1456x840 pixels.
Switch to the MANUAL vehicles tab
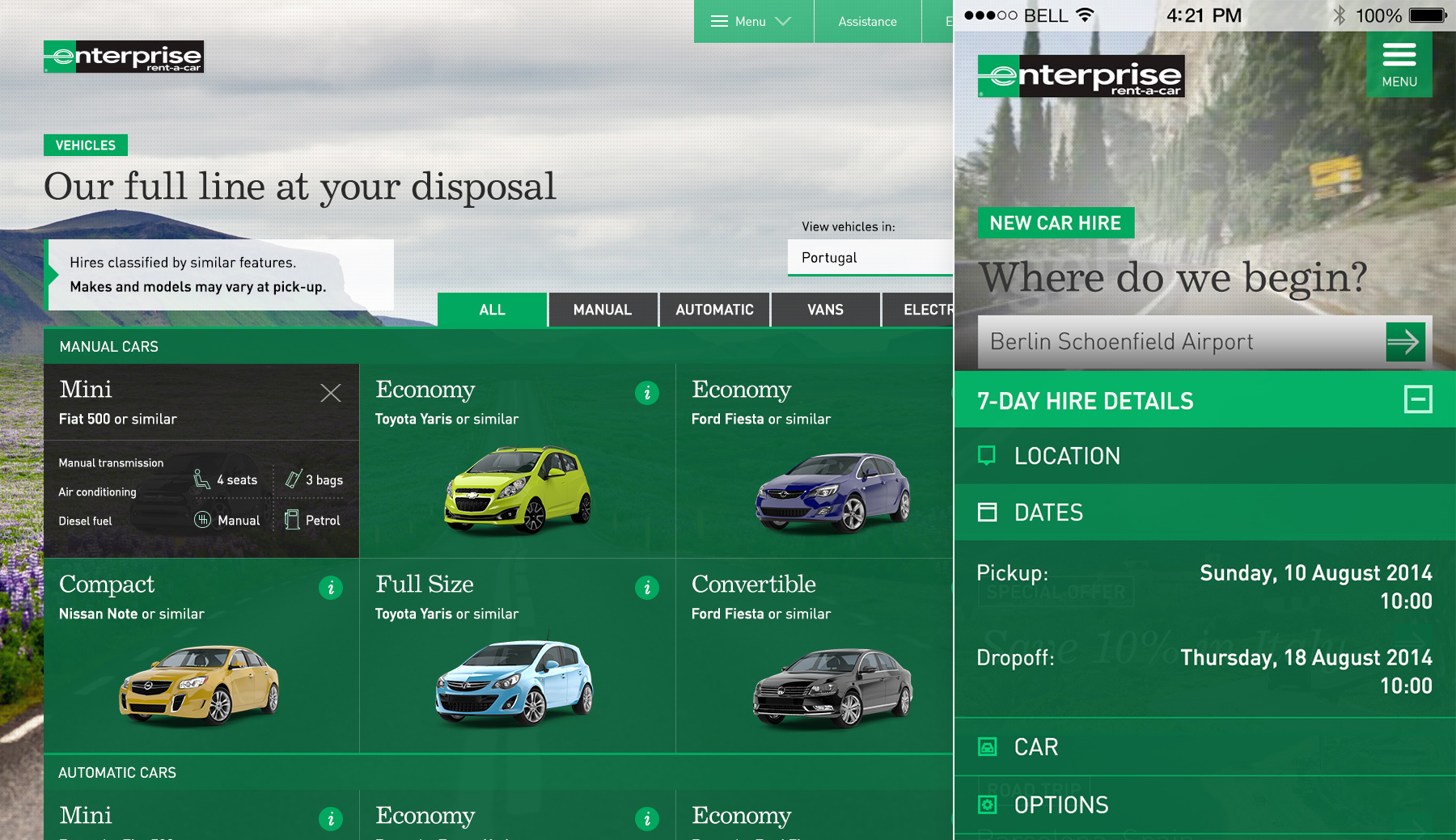pyautogui.click(x=603, y=310)
